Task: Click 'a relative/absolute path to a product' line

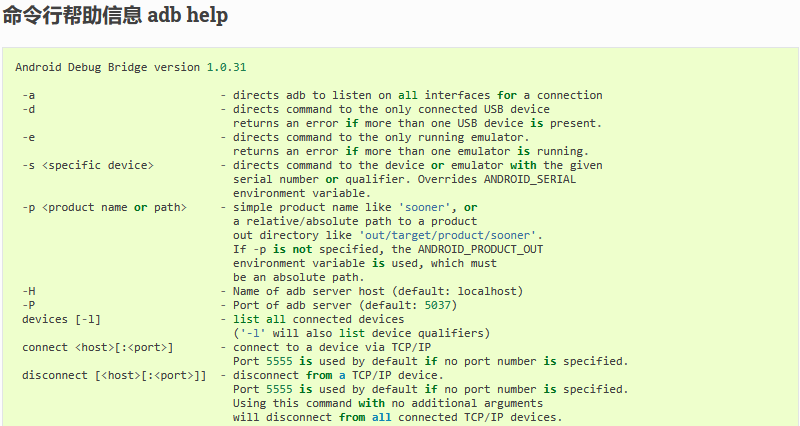Action: click(355, 221)
